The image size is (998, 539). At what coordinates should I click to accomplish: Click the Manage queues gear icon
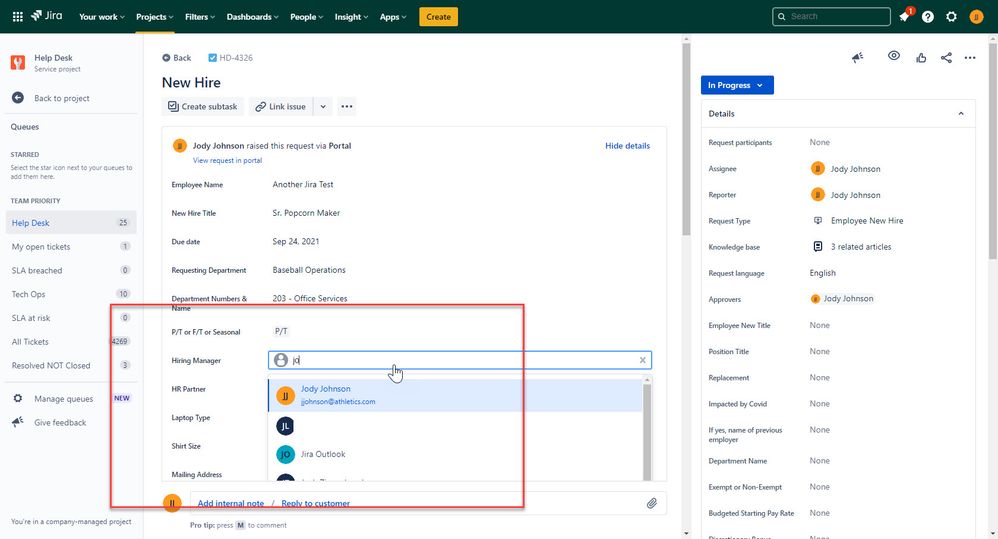[18, 398]
